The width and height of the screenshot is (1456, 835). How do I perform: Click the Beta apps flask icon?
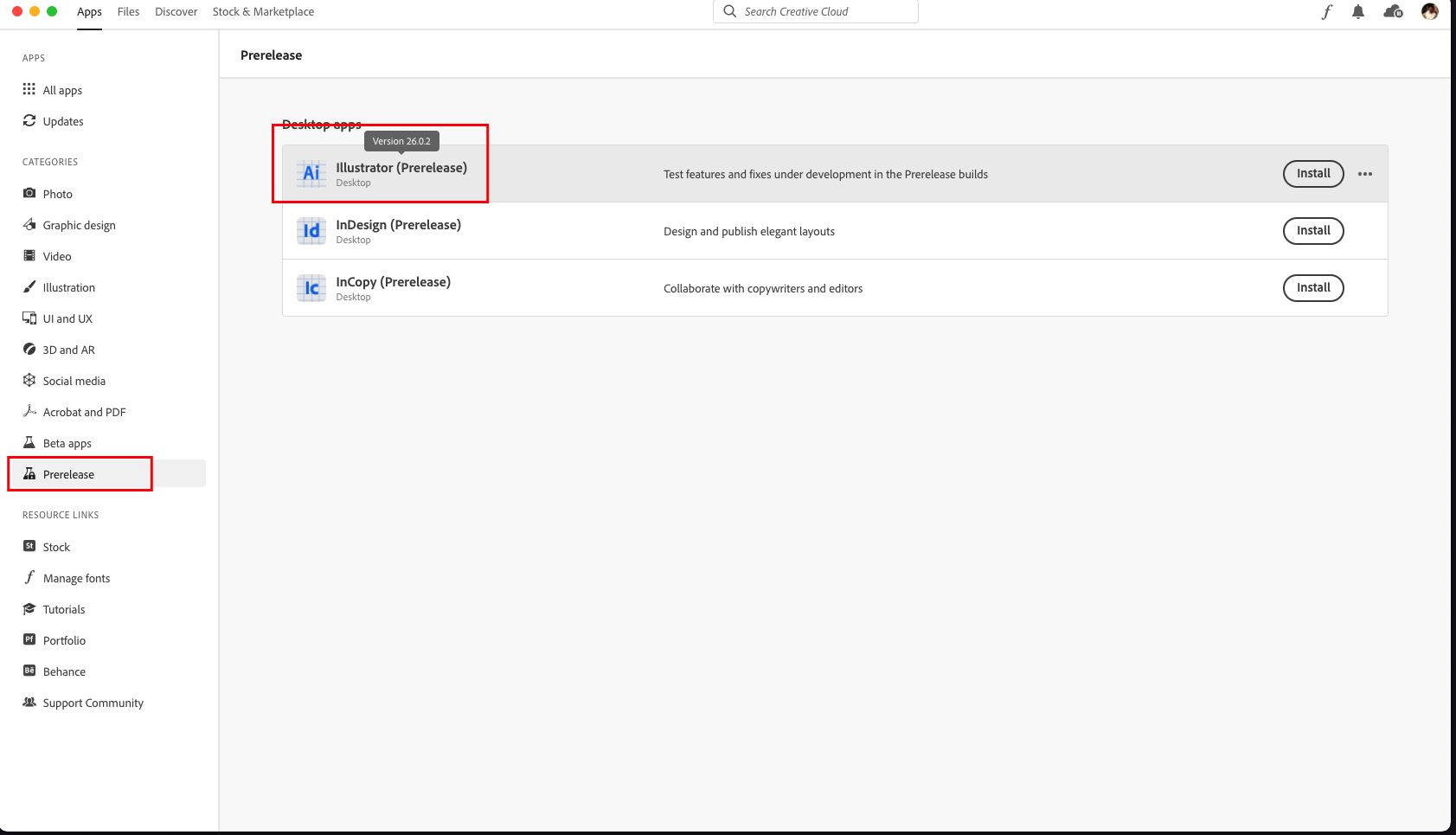coord(29,442)
